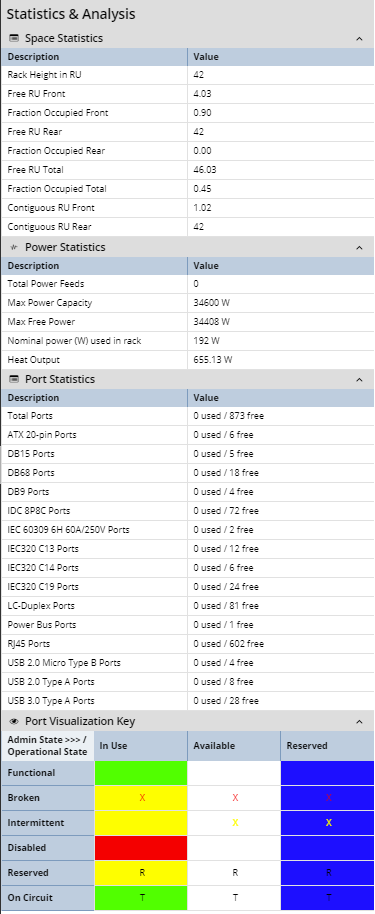Collapse the Space Statistics section
The image size is (375, 914).
(x=359, y=38)
